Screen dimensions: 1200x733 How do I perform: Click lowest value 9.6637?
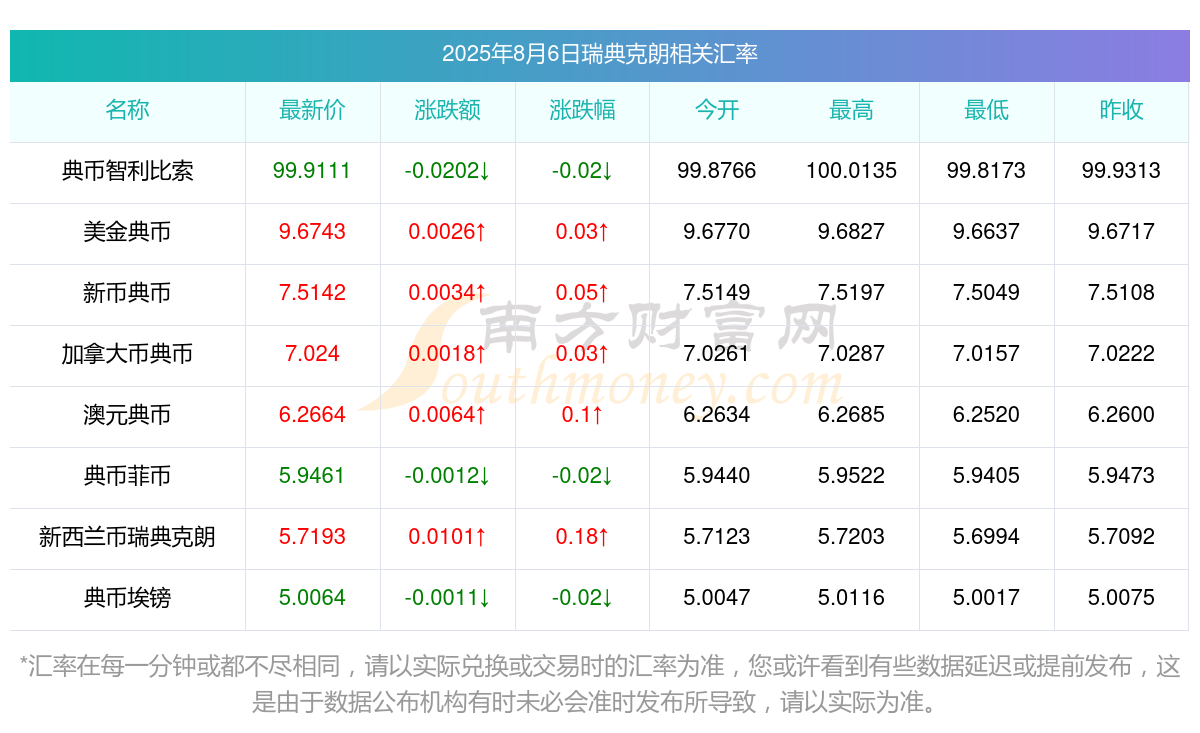(x=986, y=232)
